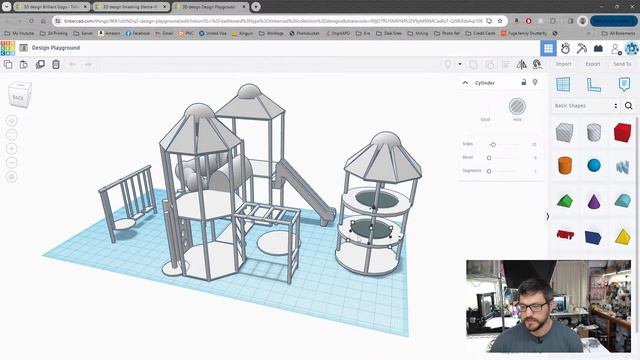Click the Tinkercad logo
Image resolution: width=640 pixels, height=360 pixels.
click(x=8, y=48)
